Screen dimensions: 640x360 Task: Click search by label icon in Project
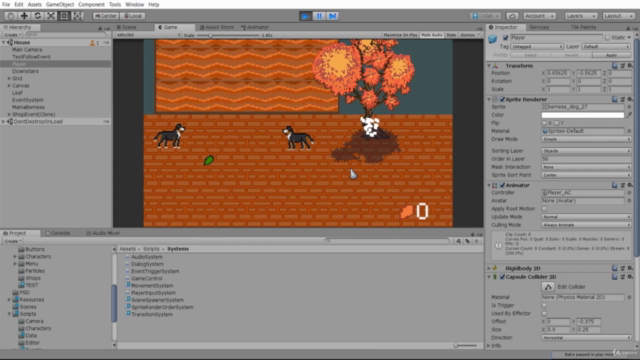point(467,241)
